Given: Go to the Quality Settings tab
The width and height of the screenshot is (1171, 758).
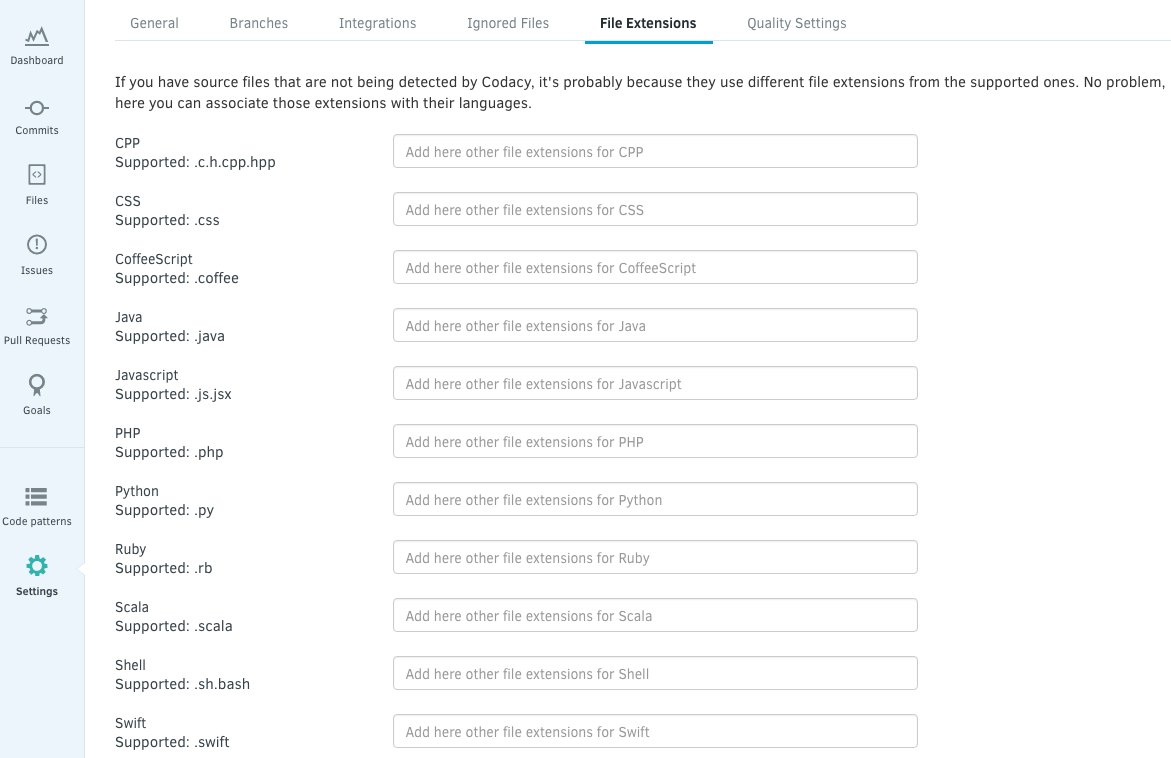Looking at the screenshot, I should (796, 23).
